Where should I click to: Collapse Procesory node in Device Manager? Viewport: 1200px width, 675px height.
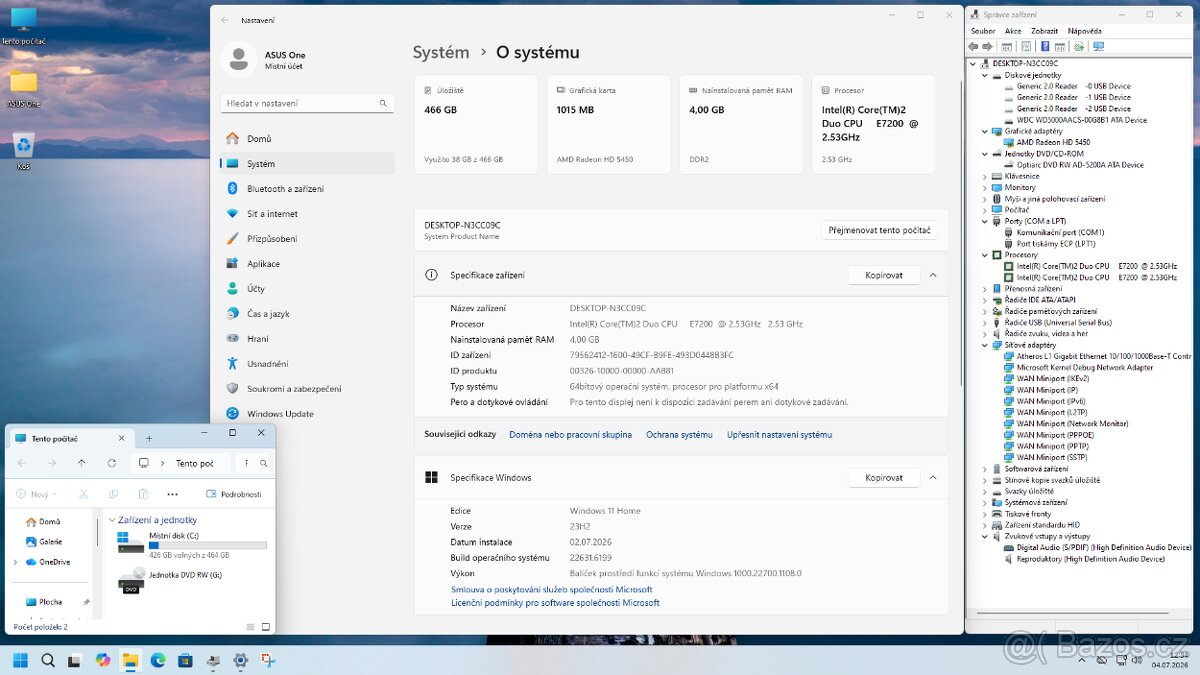pos(984,255)
